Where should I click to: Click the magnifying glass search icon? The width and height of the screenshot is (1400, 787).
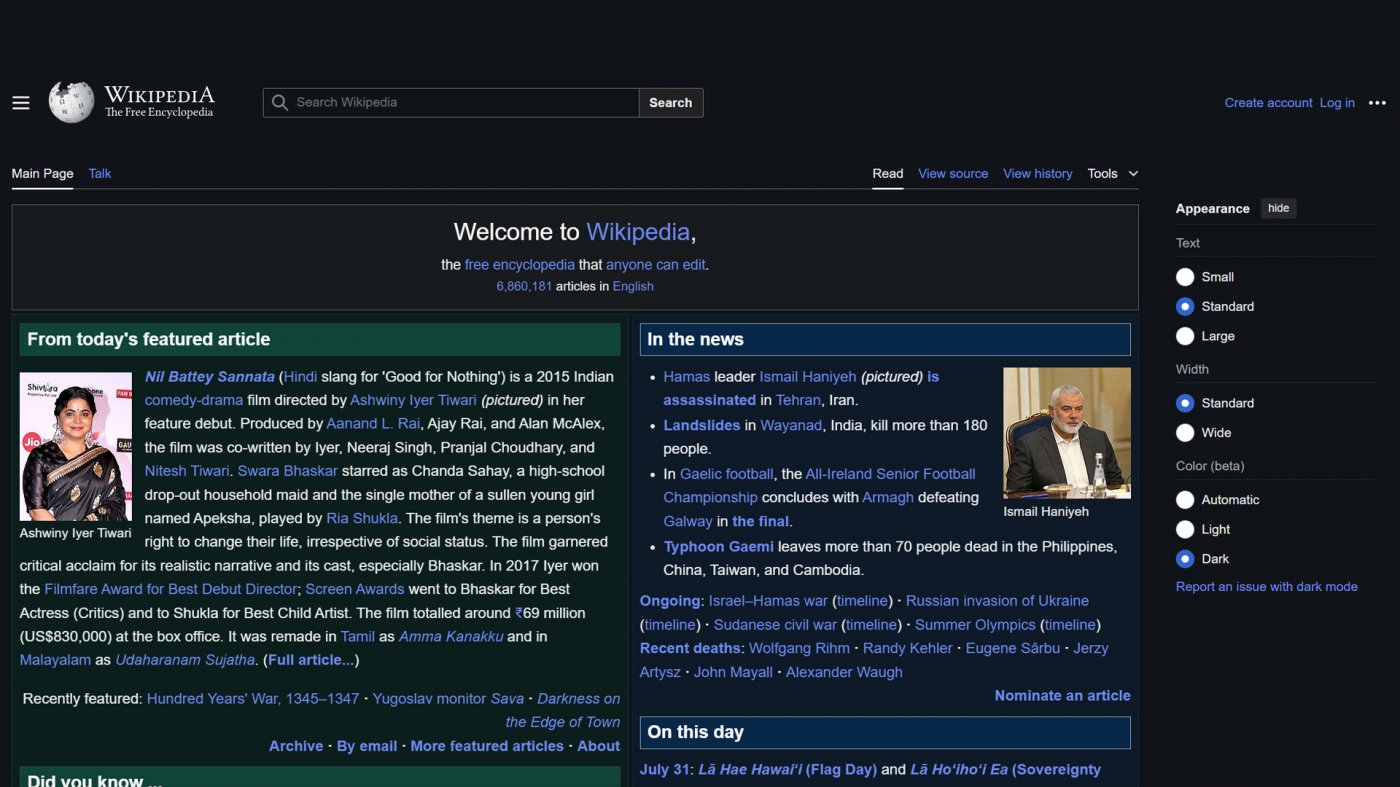click(x=279, y=102)
